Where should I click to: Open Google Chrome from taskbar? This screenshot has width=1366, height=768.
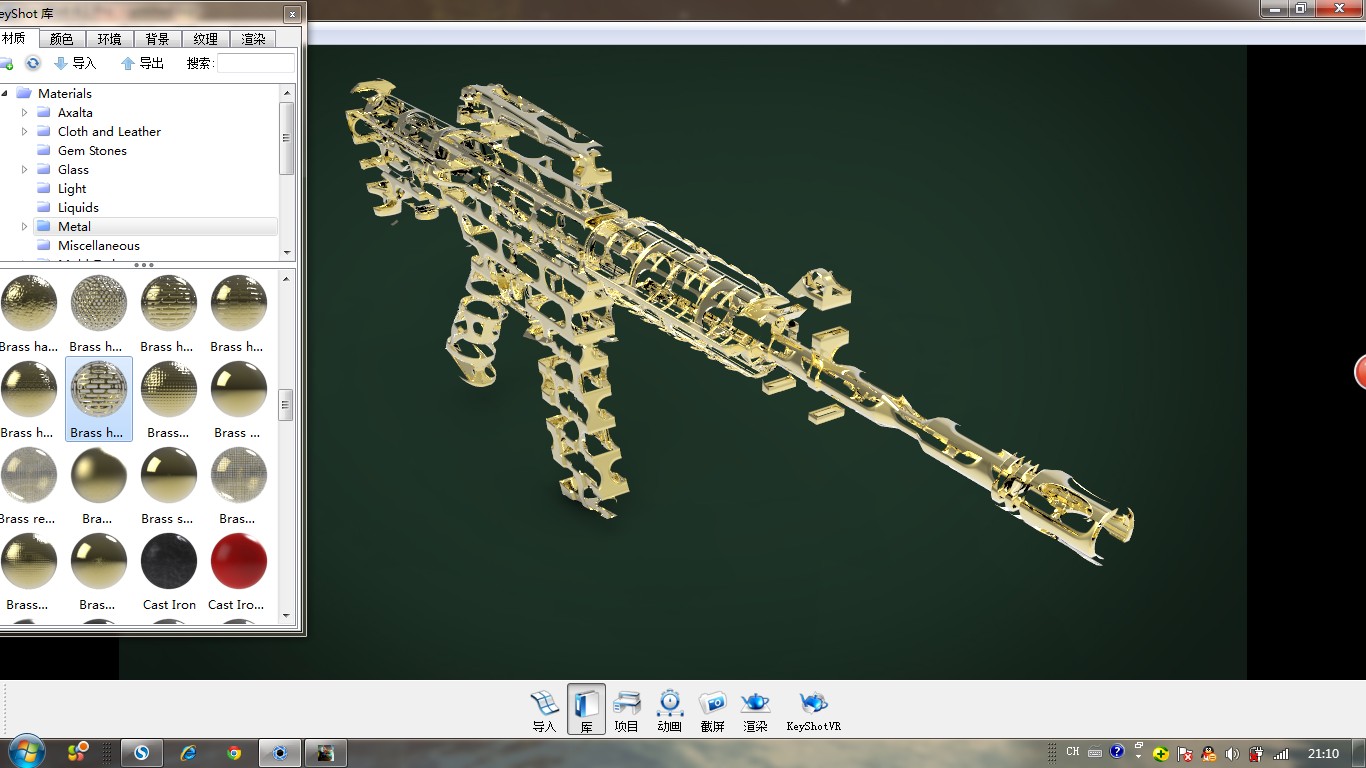233,753
